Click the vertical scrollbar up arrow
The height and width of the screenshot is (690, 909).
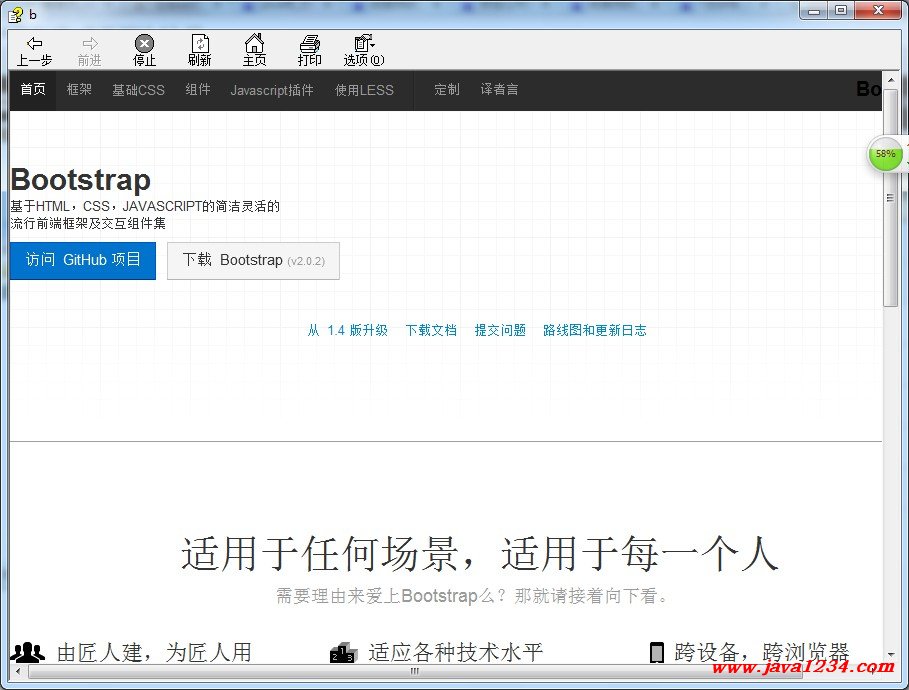891,79
